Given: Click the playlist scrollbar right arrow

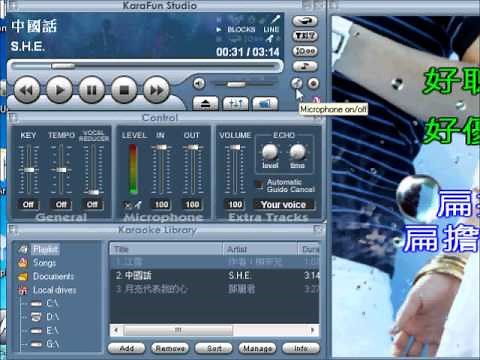Looking at the screenshot, I should 313,330.
